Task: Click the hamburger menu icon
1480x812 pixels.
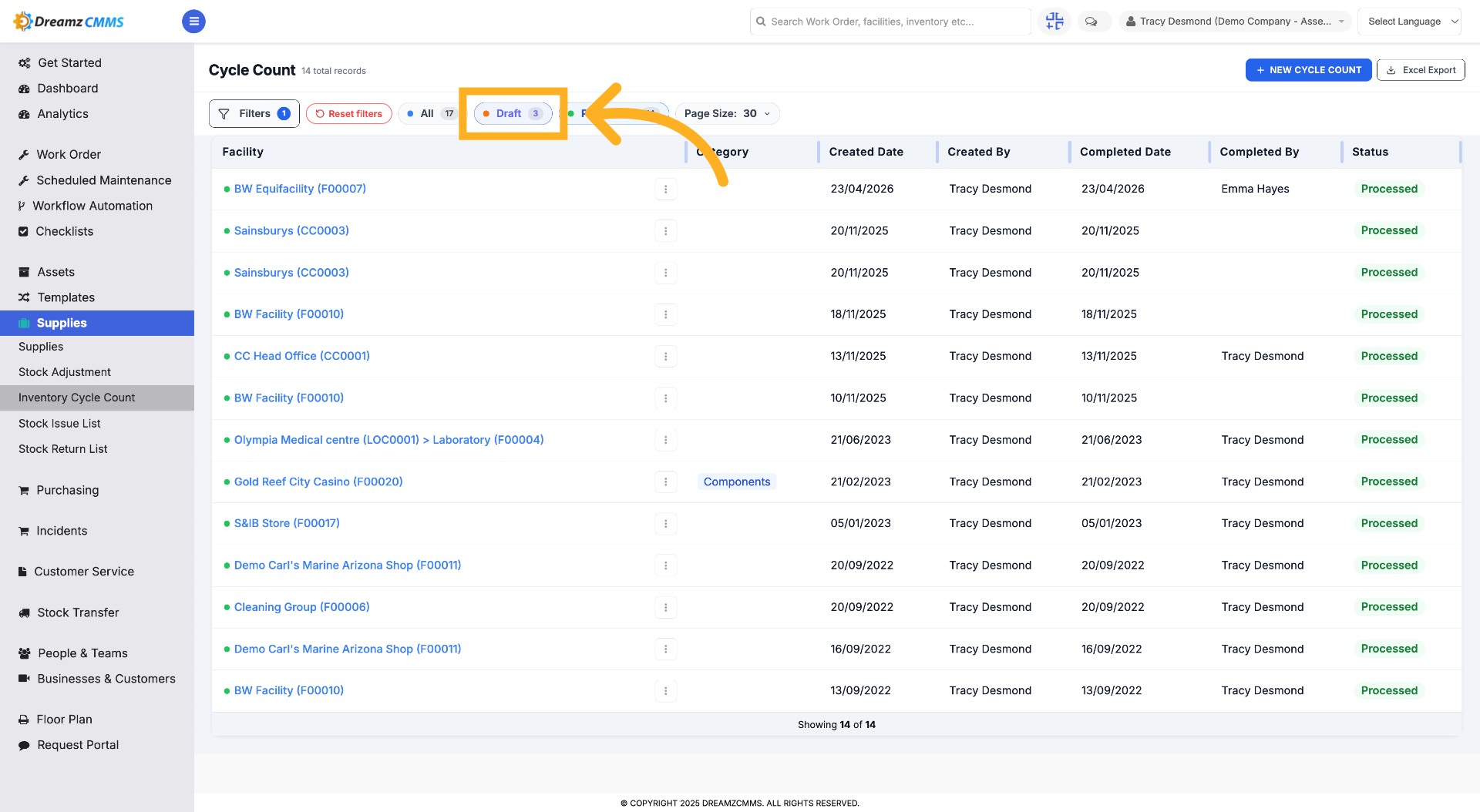Action: (193, 22)
